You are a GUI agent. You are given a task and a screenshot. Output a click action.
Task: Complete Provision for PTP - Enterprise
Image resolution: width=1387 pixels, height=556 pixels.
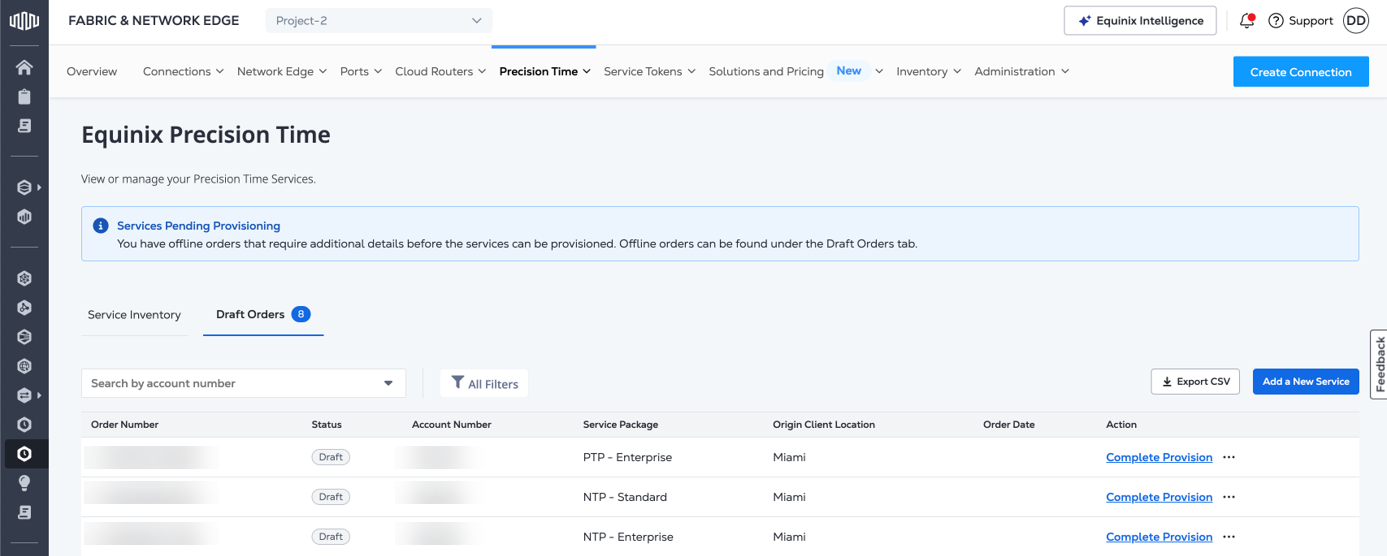pos(1159,457)
